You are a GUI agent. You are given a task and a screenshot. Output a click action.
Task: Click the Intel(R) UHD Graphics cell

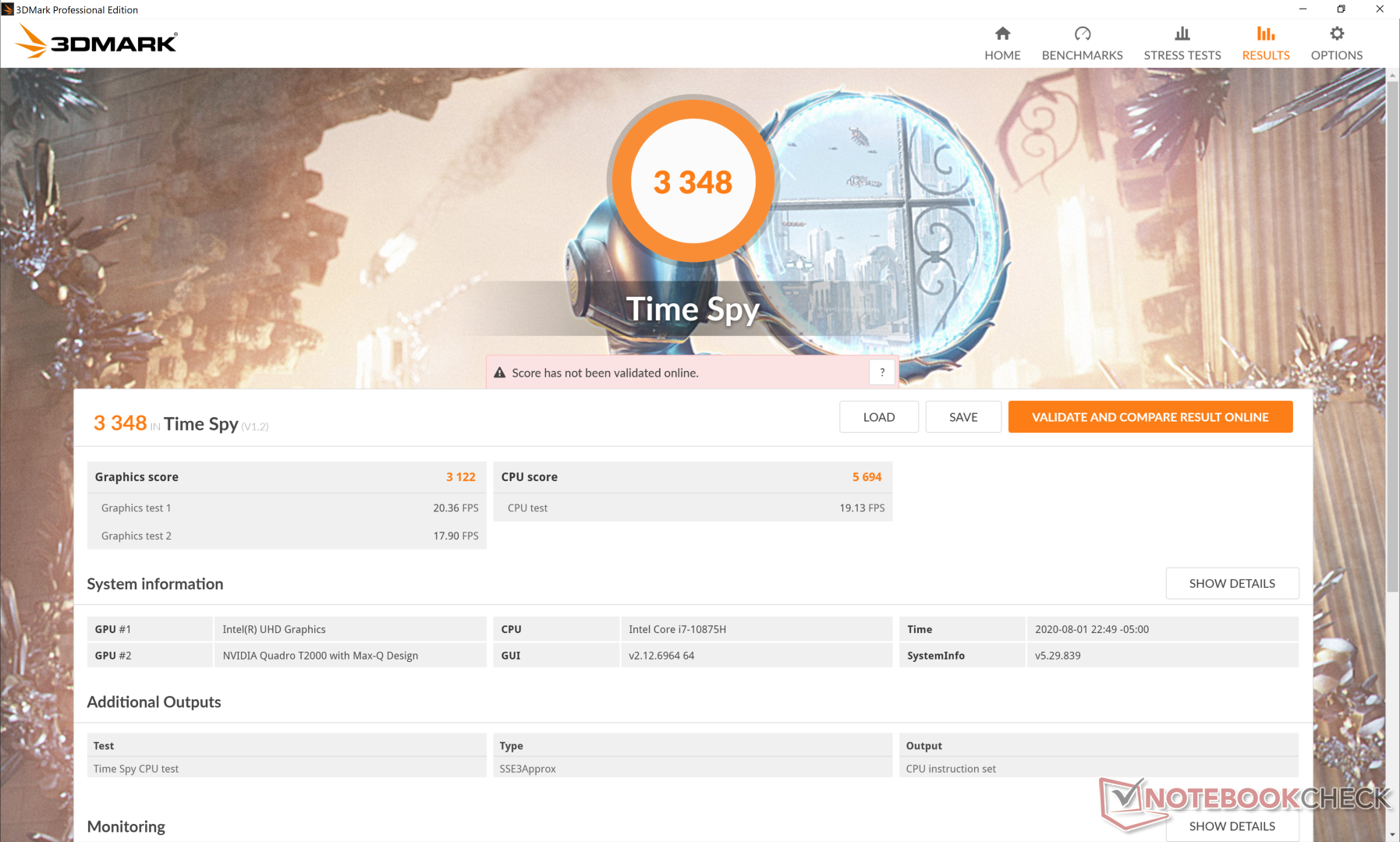pyautogui.click(x=350, y=629)
